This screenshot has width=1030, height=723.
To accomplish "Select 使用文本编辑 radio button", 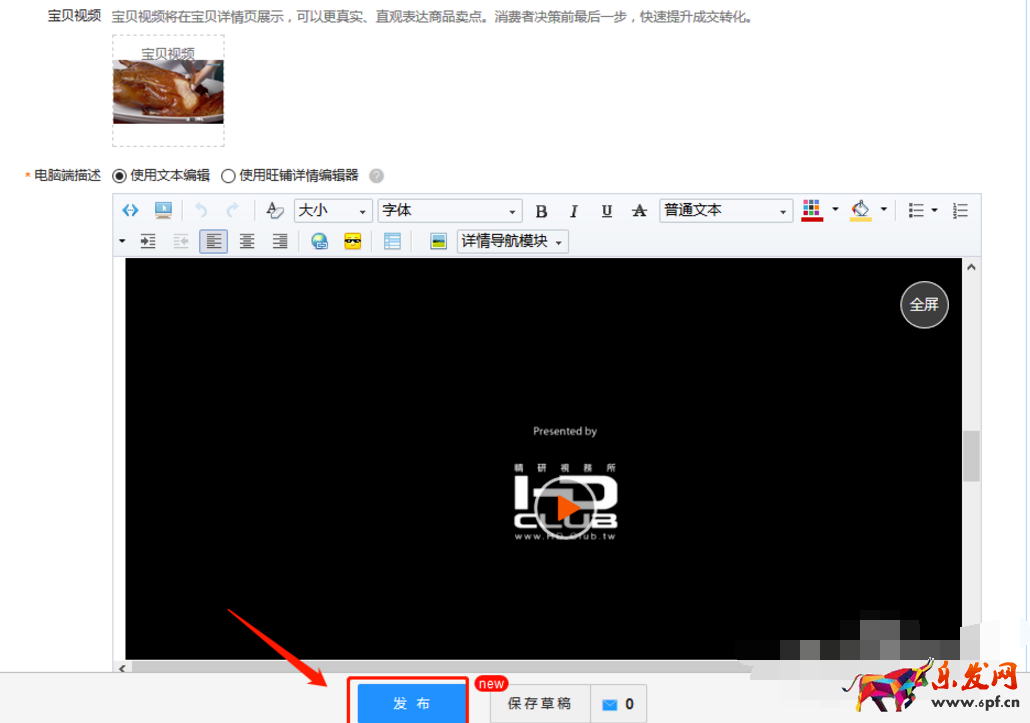I will (120, 176).
